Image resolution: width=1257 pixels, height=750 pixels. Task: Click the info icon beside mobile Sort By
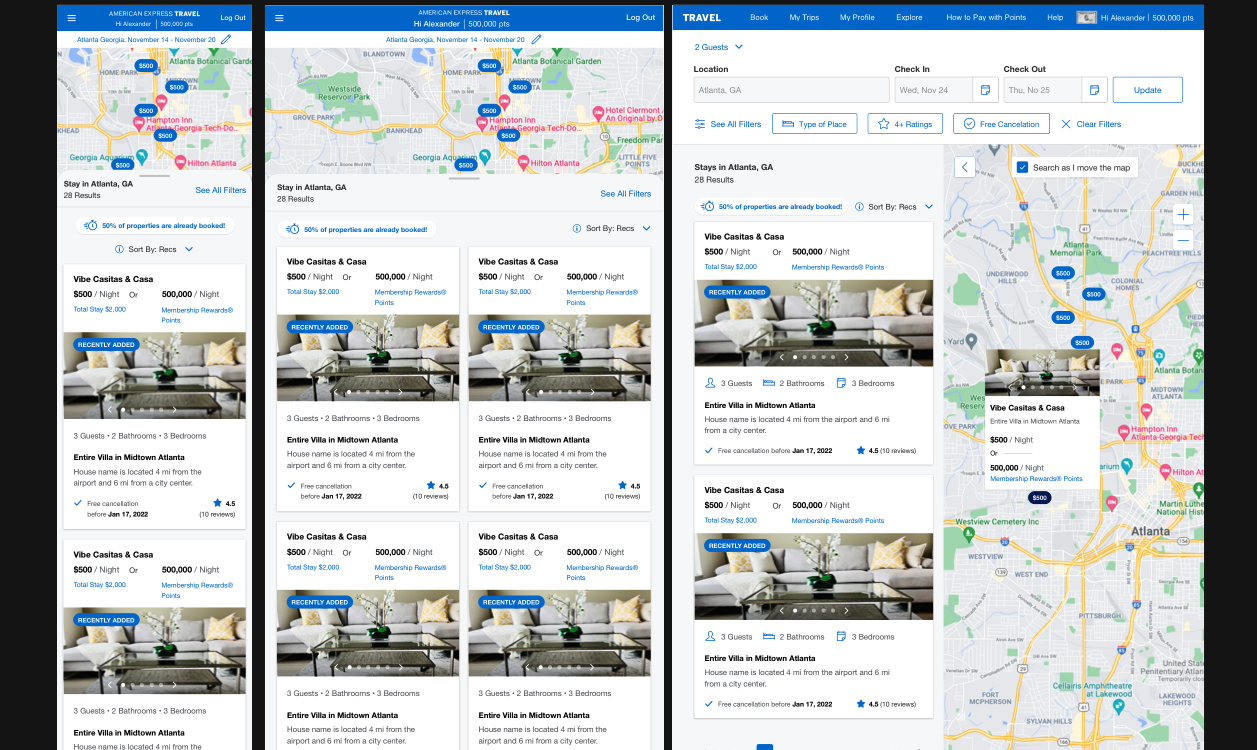(x=120, y=249)
